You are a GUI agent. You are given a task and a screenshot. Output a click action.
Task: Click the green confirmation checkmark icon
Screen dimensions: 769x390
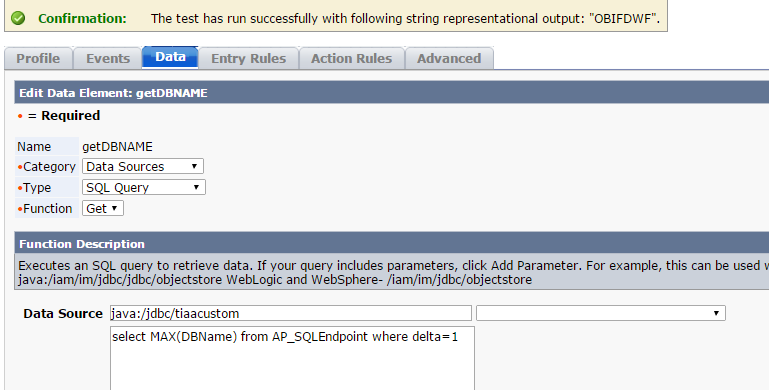point(18,18)
